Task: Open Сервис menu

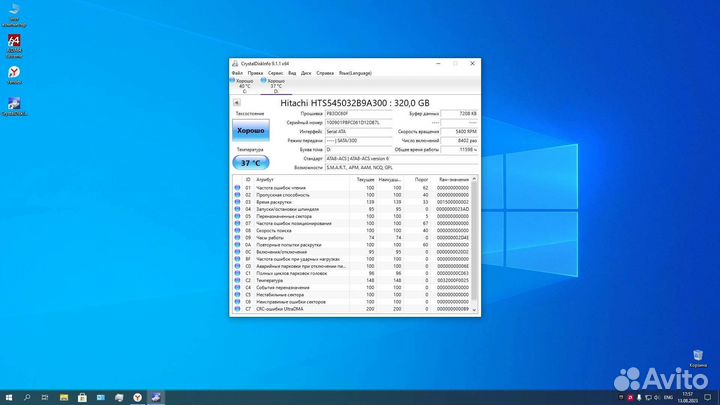Action: [275, 73]
